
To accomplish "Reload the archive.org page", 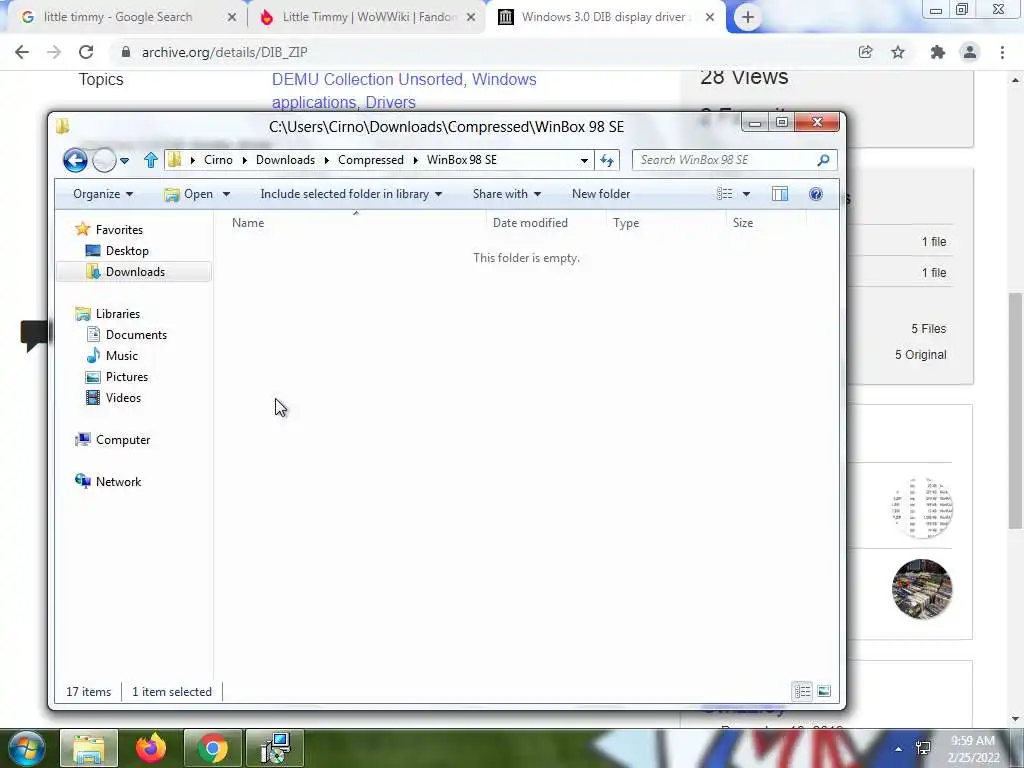I will click(x=86, y=52).
